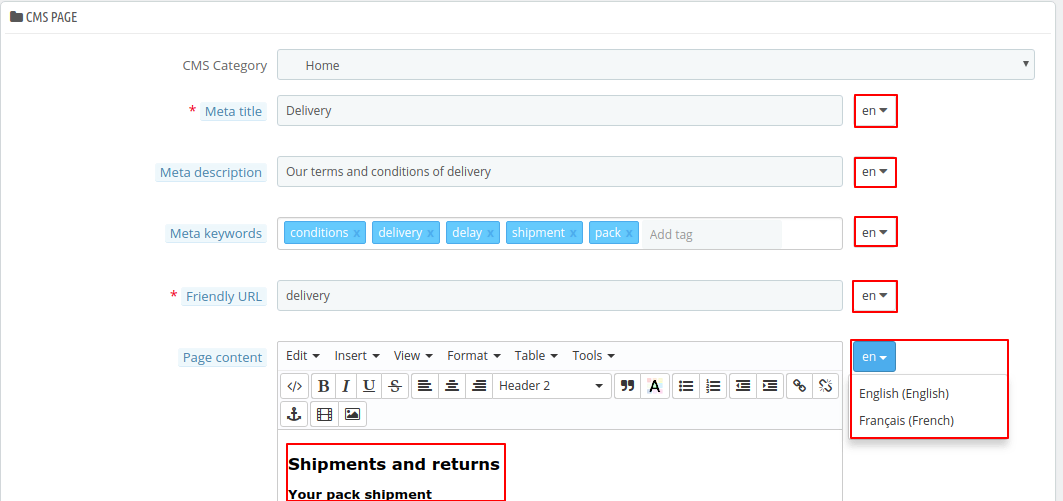The height and width of the screenshot is (501, 1063).
Task: Open the text color picker
Action: click(654, 386)
